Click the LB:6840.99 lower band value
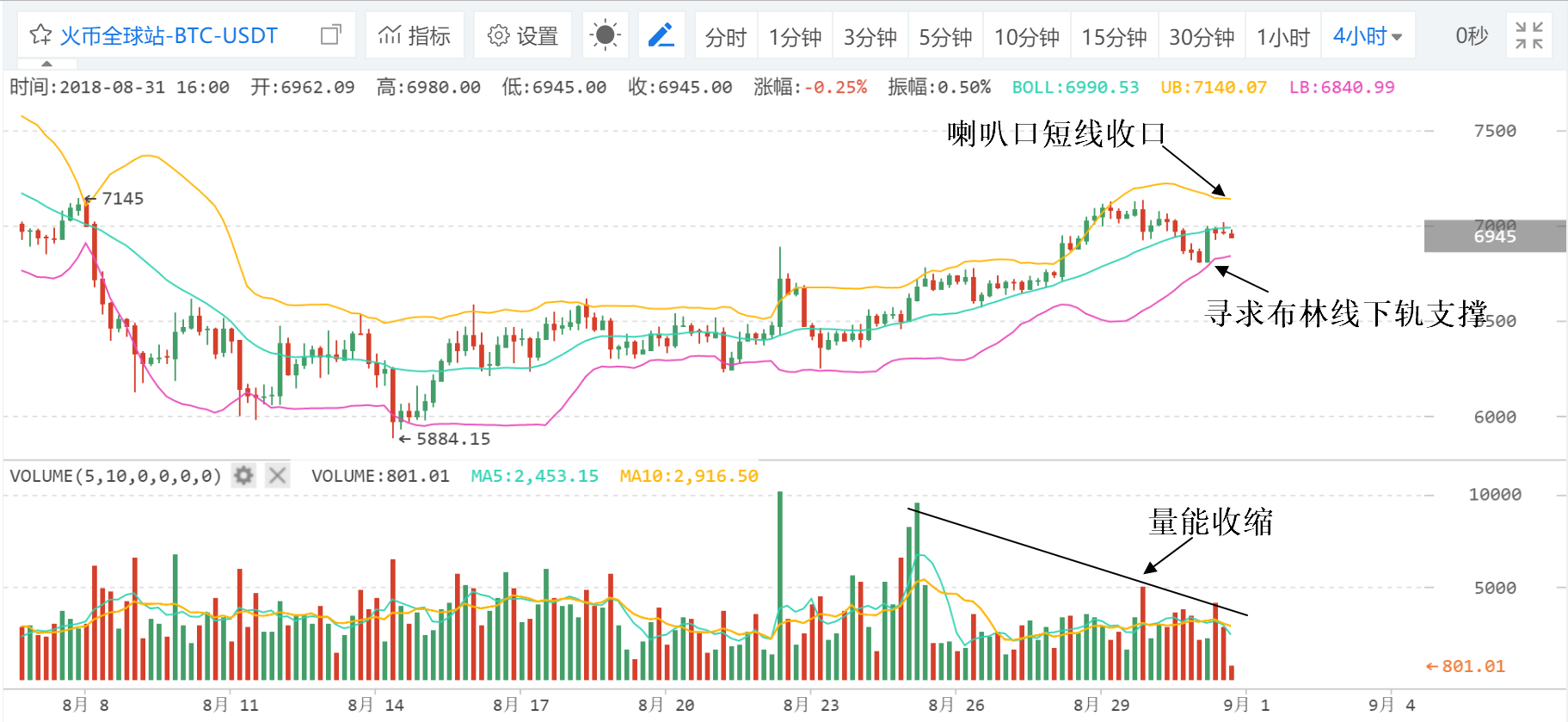Viewport: 1568px width, 722px height. [x=1342, y=87]
